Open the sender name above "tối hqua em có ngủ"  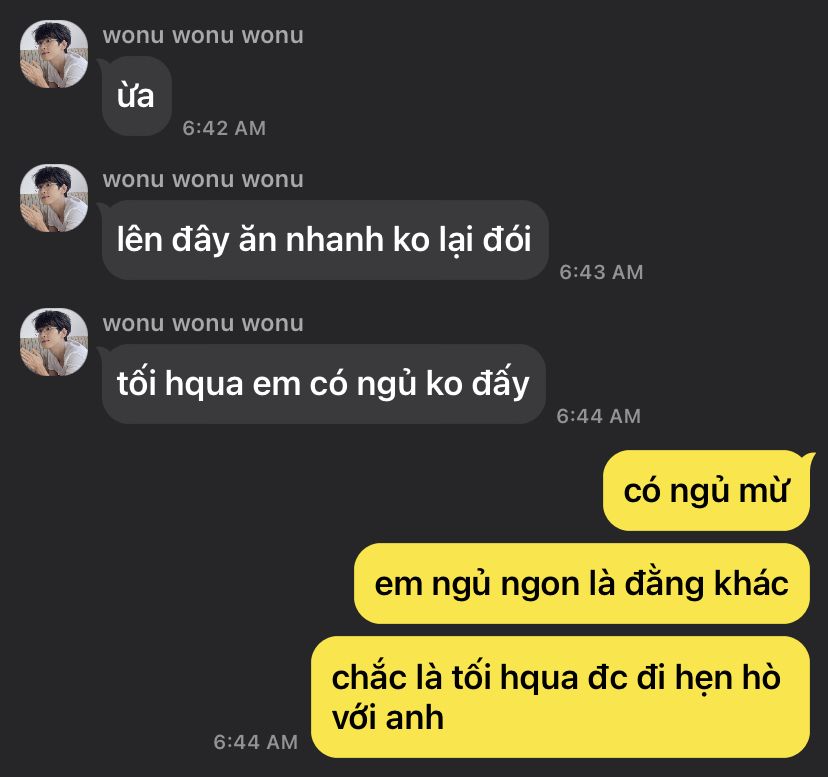coord(203,324)
